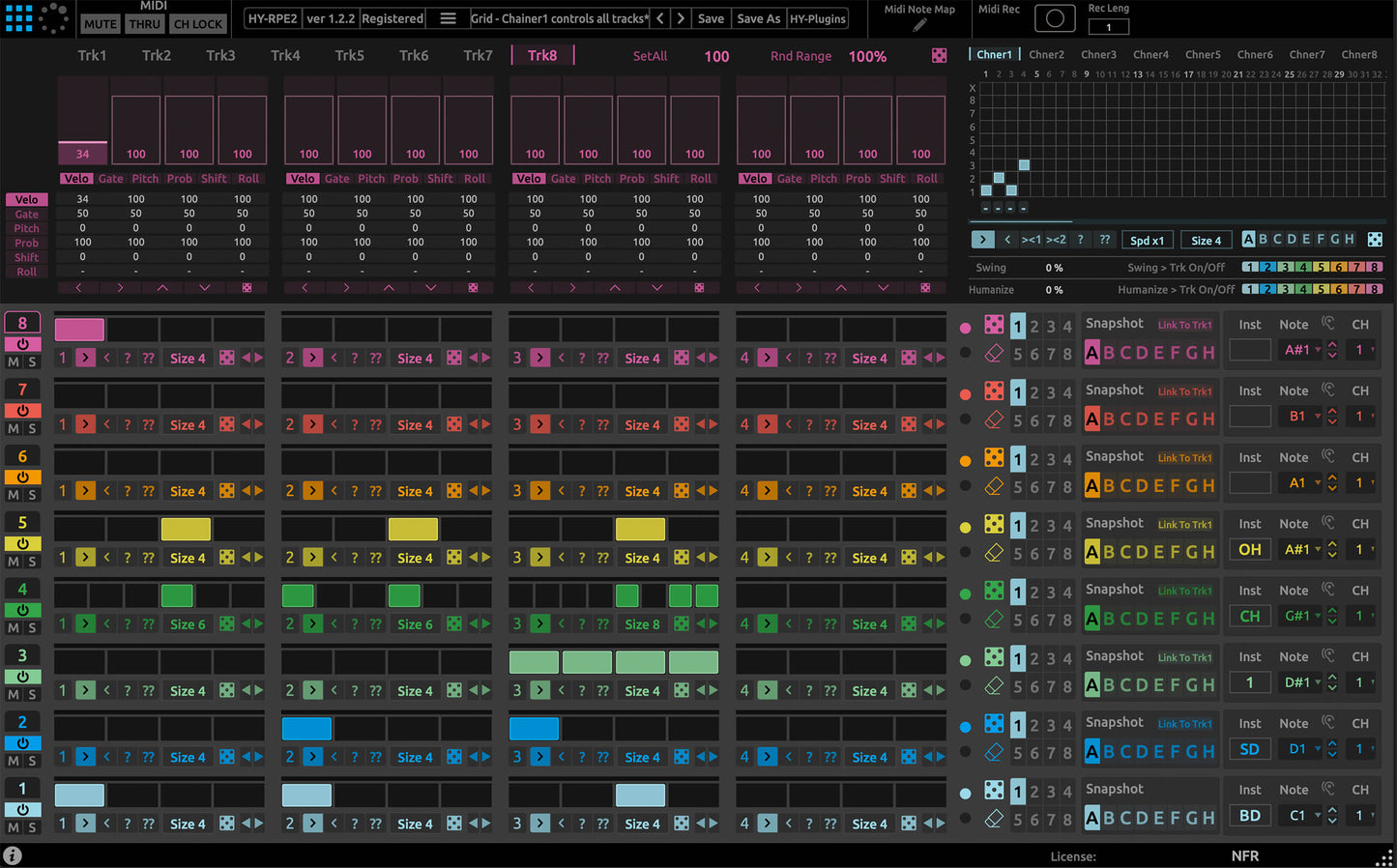The width and height of the screenshot is (1397, 868).
Task: Open the Note dropdown showing A#1 for track 8
Action: coord(1300,350)
